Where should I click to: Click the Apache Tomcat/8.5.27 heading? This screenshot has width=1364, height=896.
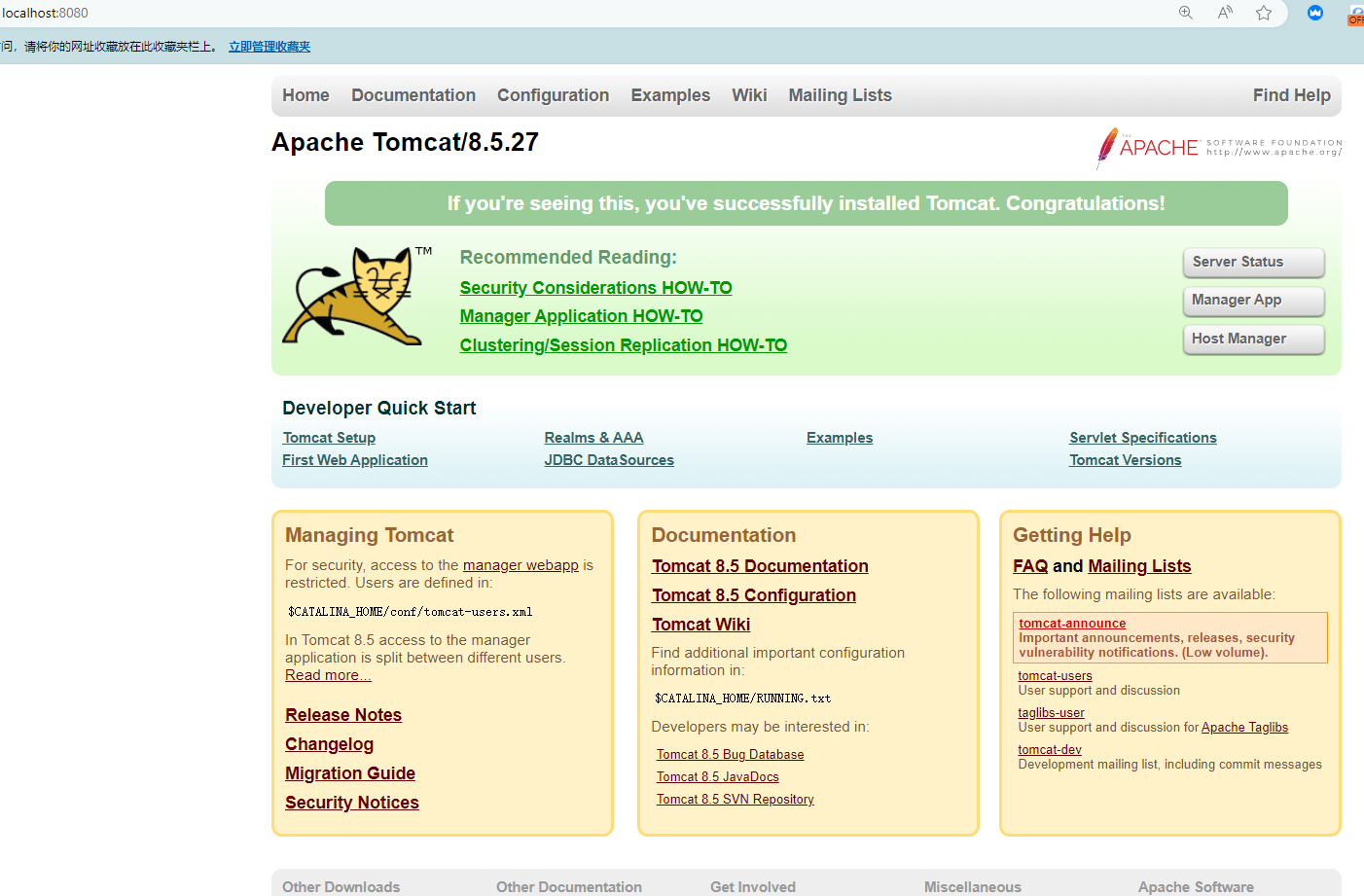pos(405,142)
